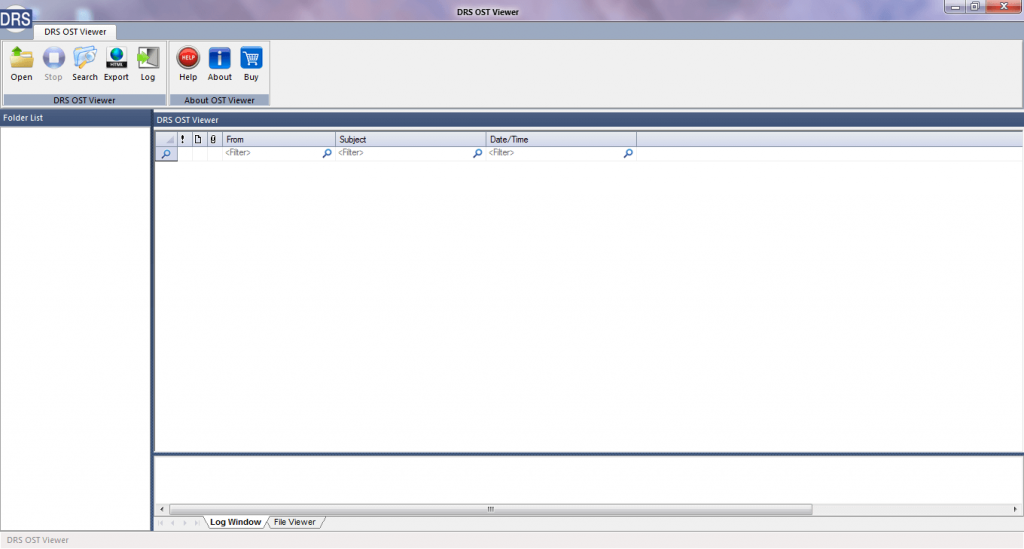
Task: Open the red Help icon
Action: point(188,63)
